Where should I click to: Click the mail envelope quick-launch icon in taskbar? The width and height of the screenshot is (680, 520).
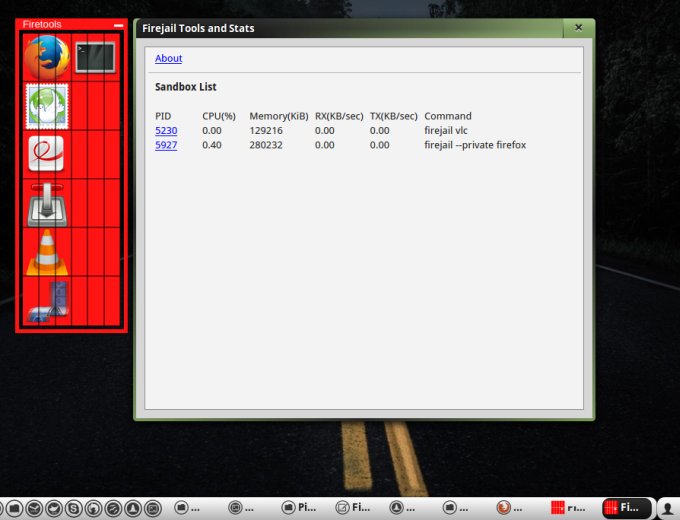point(34,508)
